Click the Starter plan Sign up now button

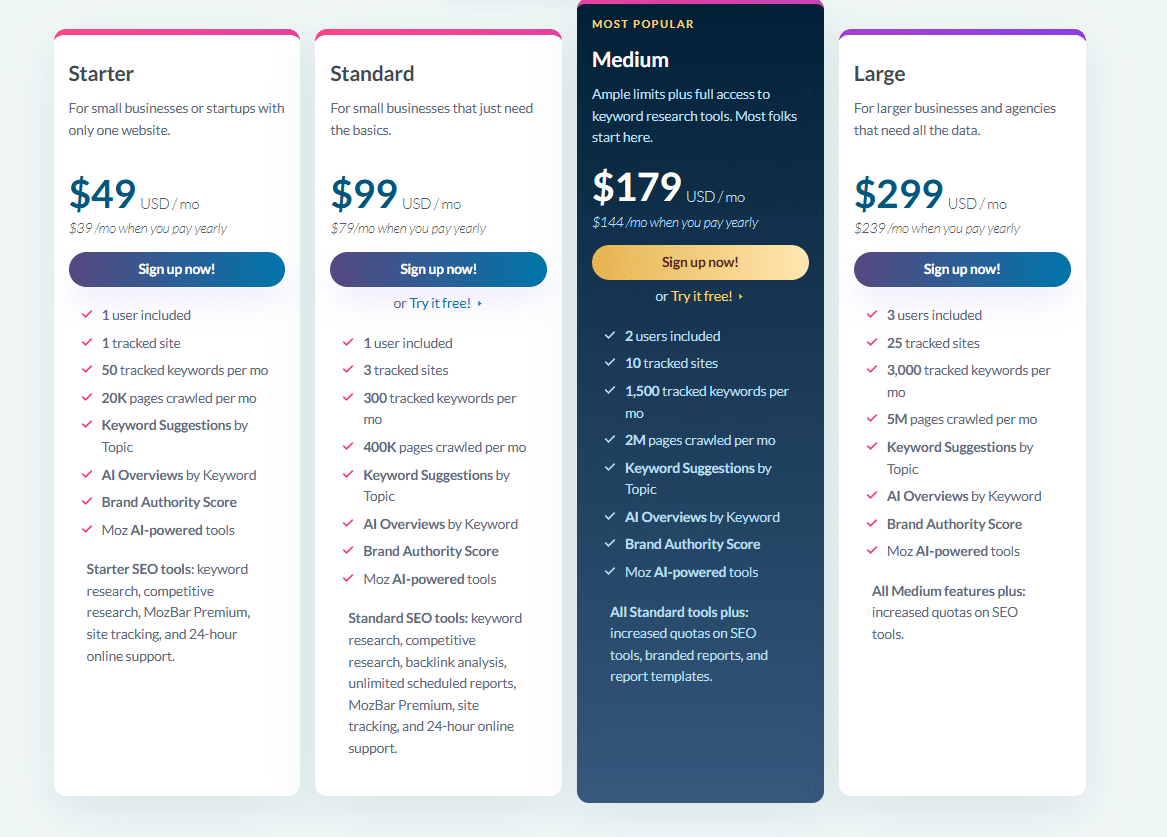(x=176, y=269)
